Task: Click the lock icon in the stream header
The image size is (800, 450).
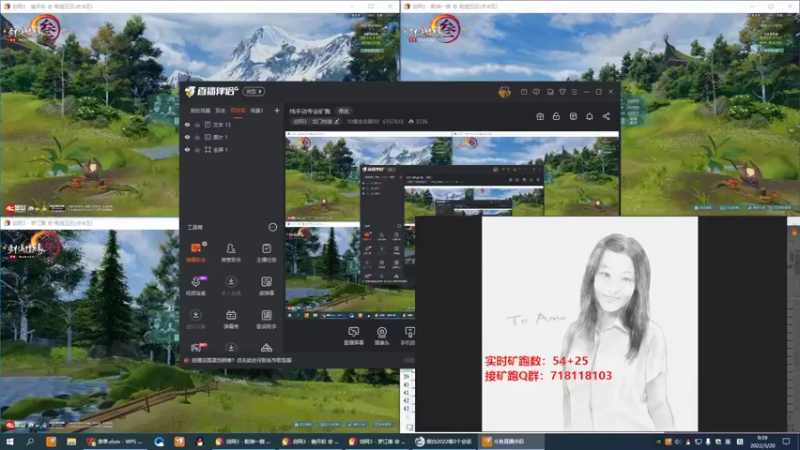Action: click(x=556, y=116)
